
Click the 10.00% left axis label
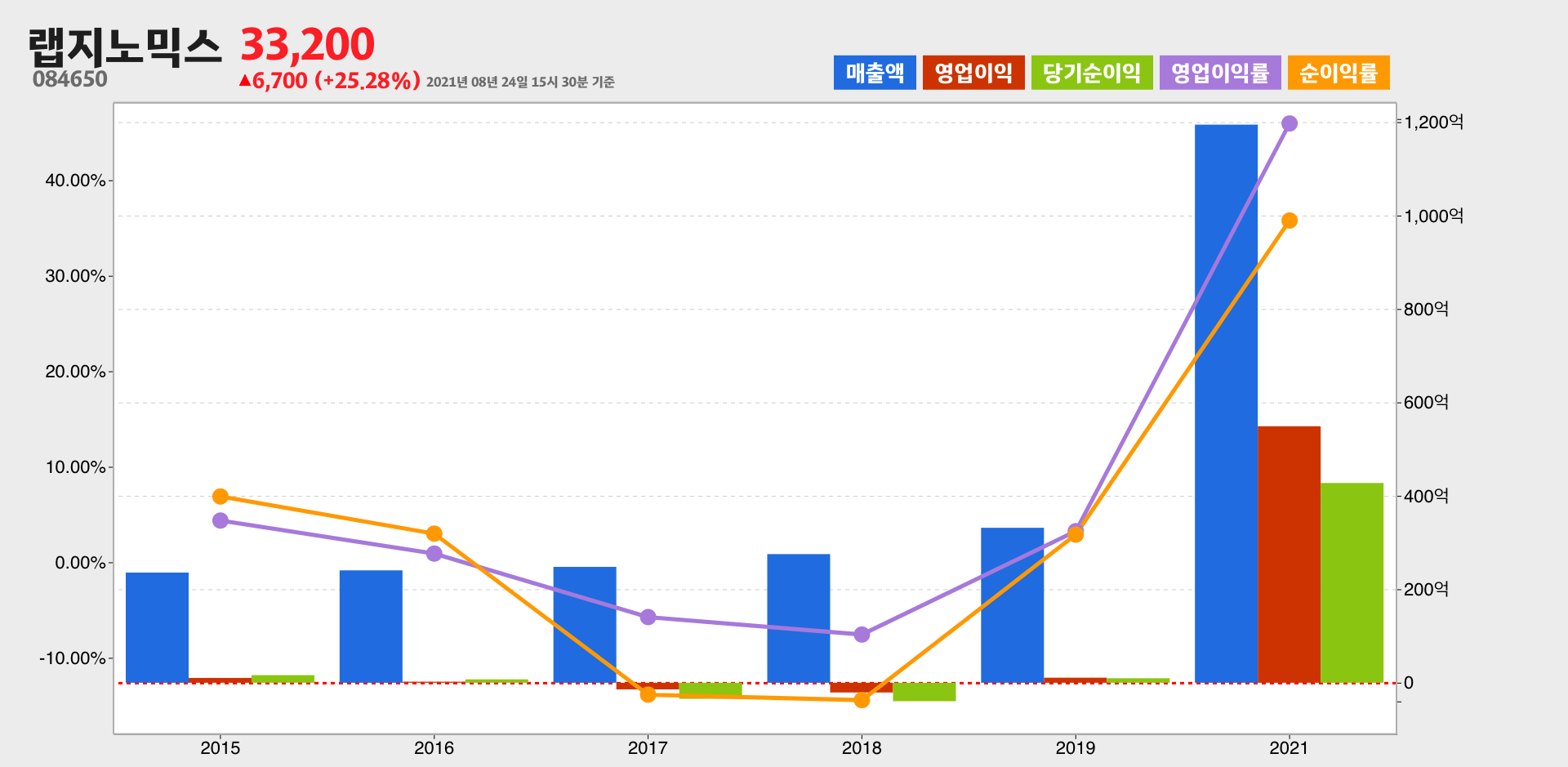(76, 467)
